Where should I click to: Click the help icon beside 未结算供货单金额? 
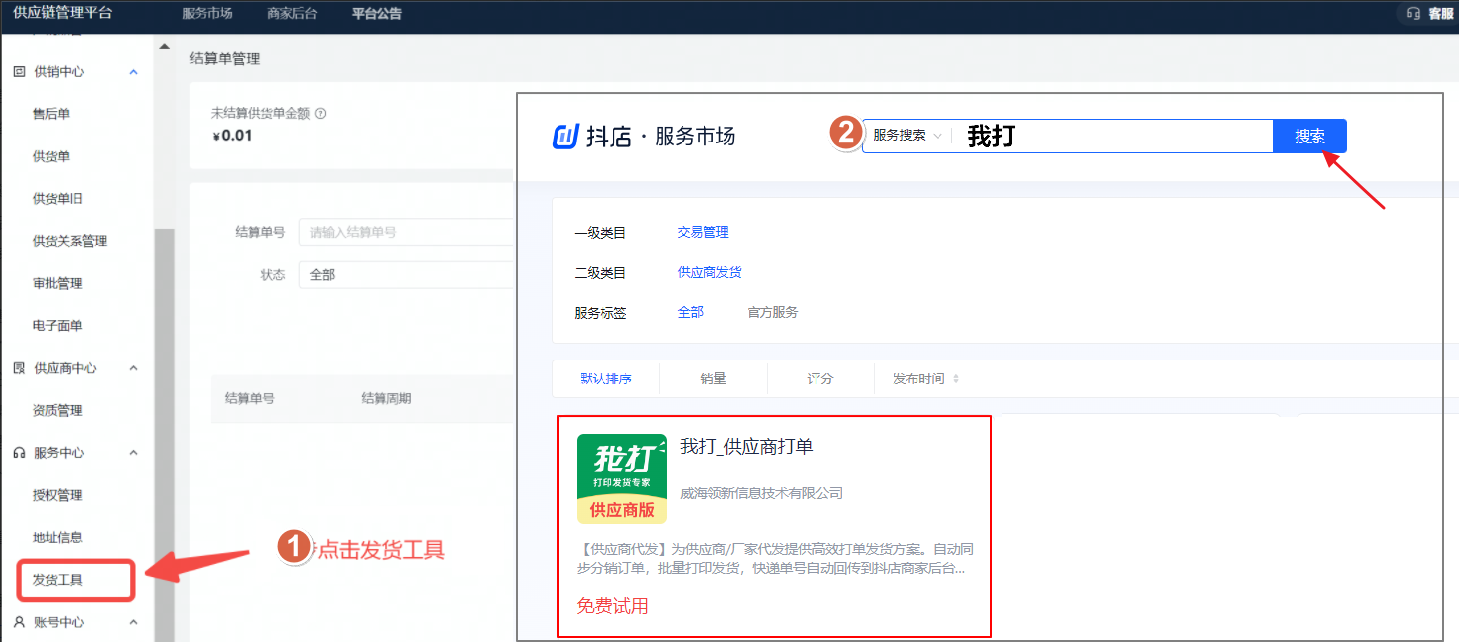(x=321, y=114)
